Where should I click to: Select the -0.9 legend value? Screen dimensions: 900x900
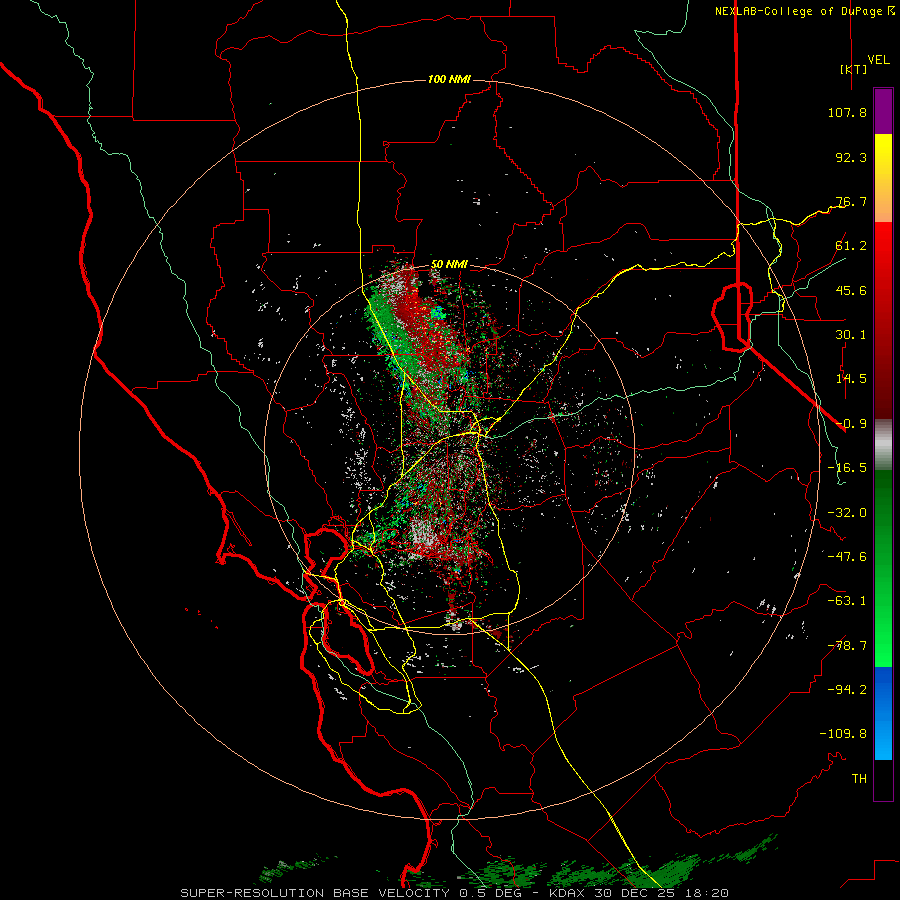tap(851, 424)
